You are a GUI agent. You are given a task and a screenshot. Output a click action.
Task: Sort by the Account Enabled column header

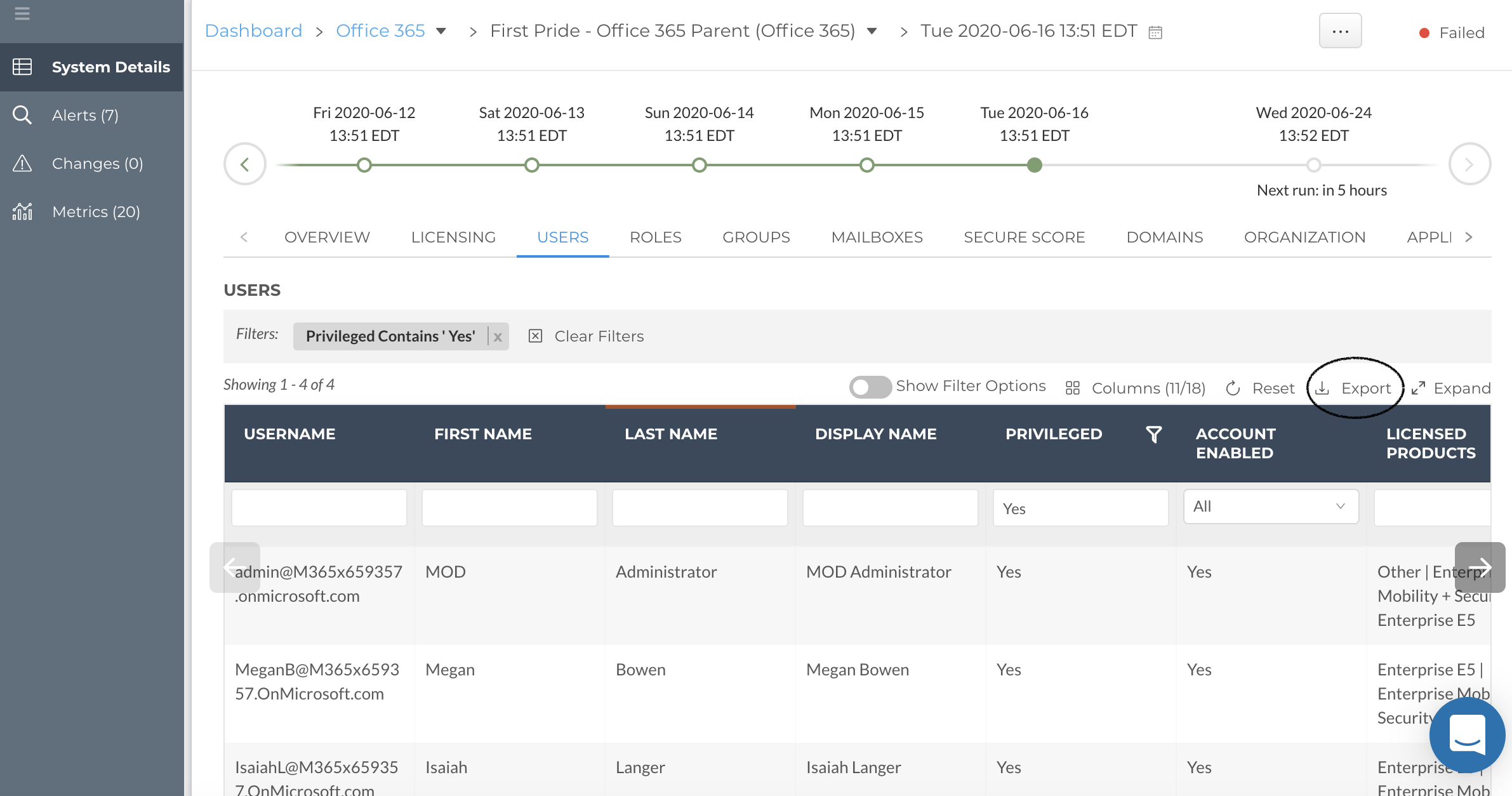click(1235, 443)
